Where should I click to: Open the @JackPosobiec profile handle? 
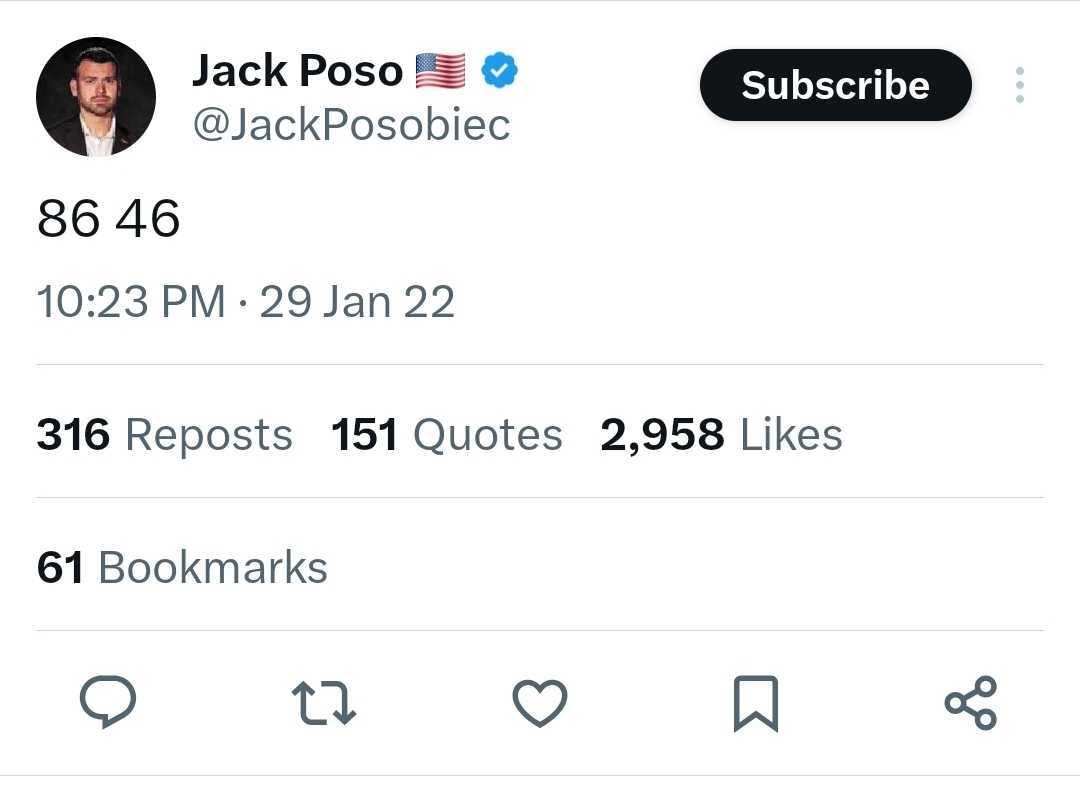pos(352,124)
